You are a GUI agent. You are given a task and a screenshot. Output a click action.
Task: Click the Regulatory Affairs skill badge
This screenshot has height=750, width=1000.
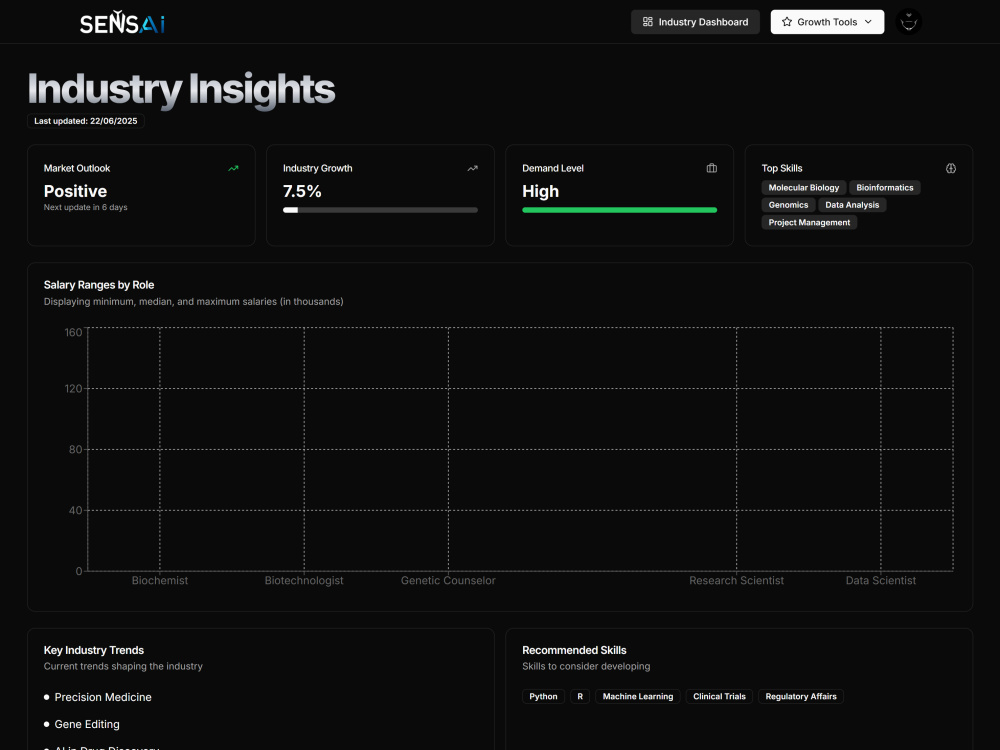click(801, 696)
